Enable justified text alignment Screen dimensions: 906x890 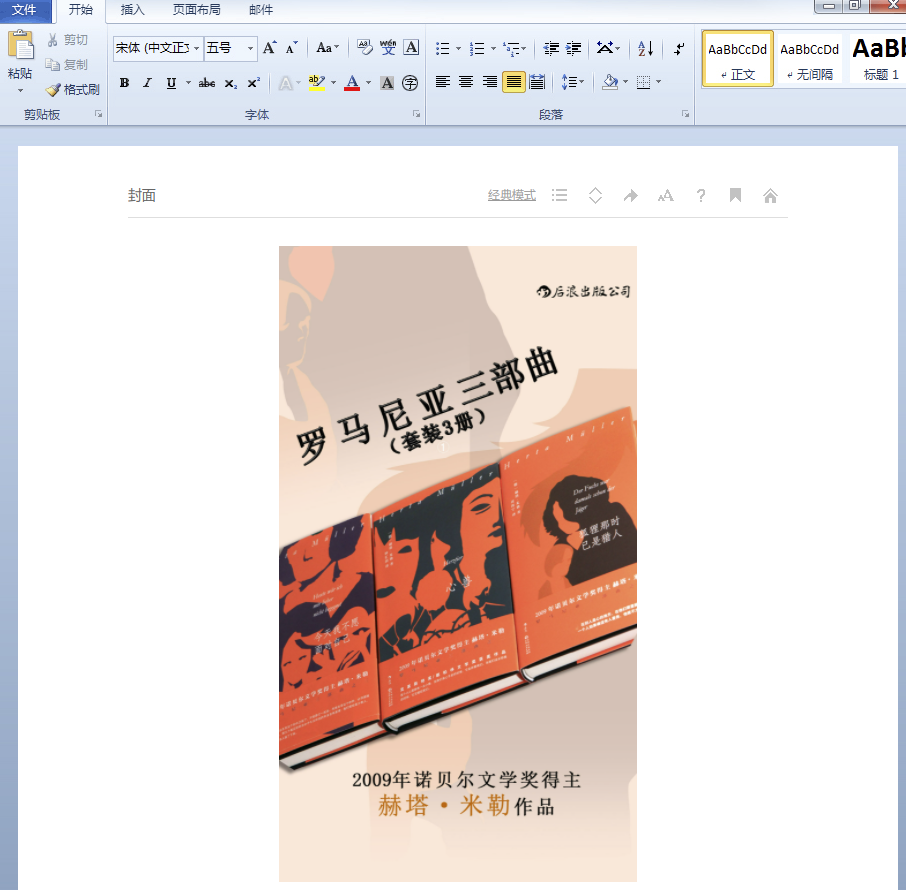513,82
